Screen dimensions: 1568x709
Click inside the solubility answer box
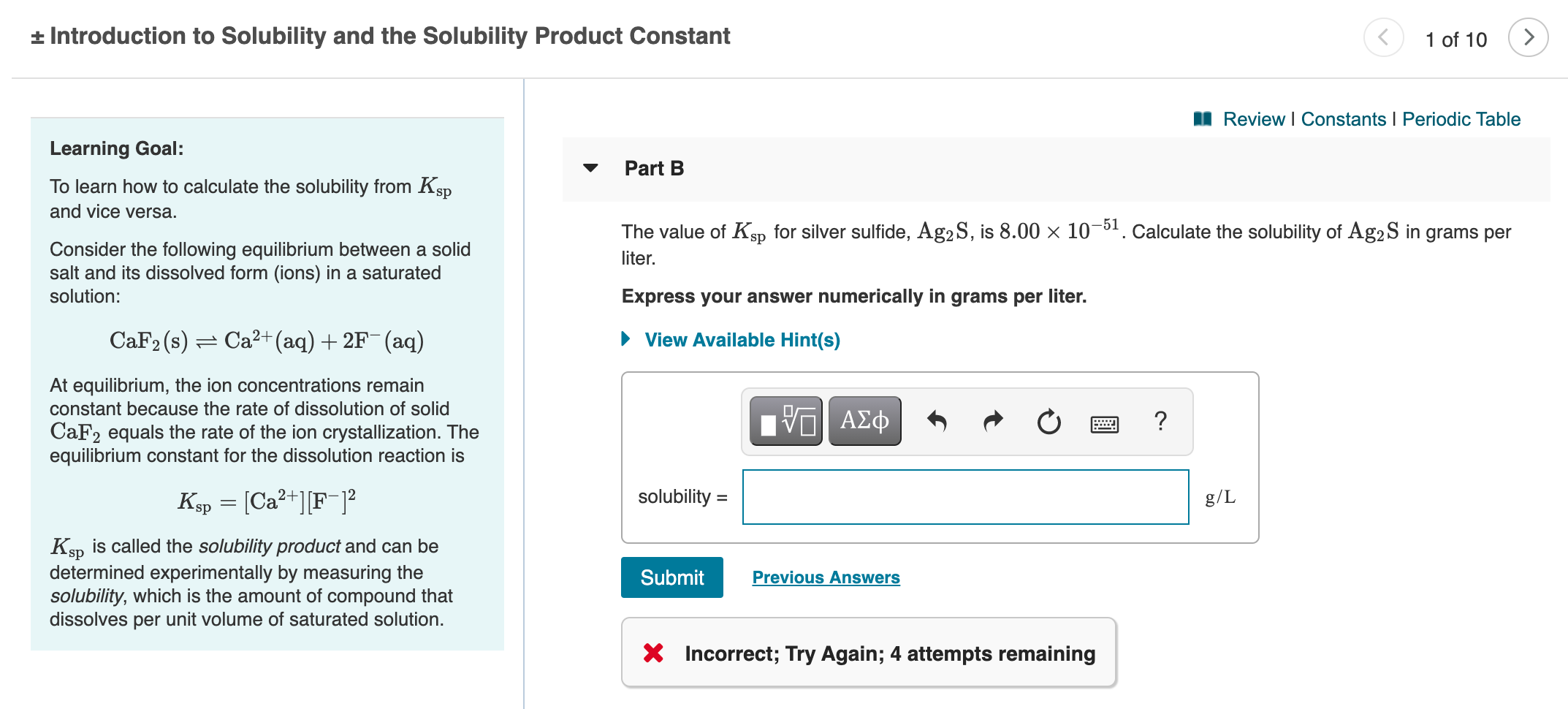(964, 497)
